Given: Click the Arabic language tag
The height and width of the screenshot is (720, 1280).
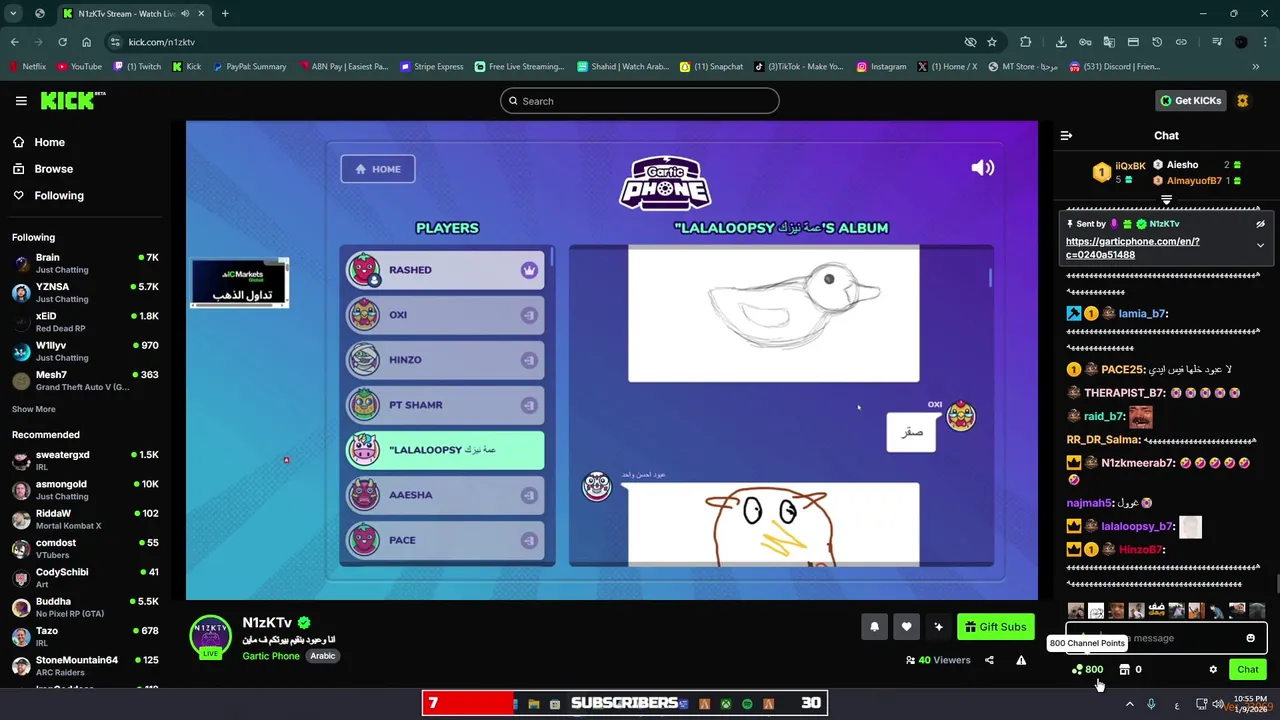Looking at the screenshot, I should coord(322,656).
